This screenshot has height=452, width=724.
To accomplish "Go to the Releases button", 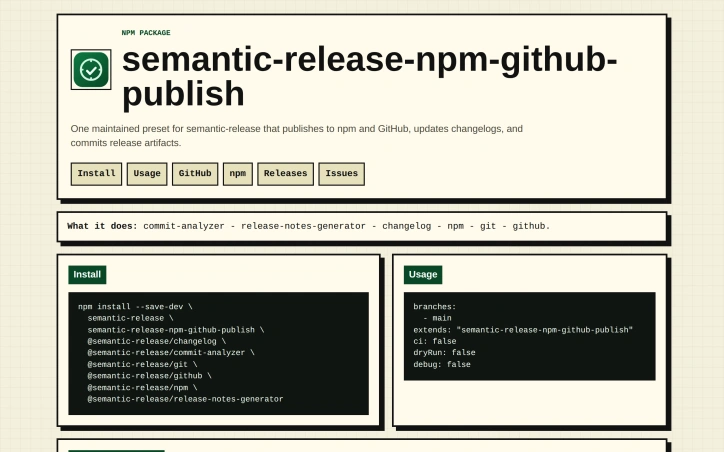I will pyautogui.click(x=285, y=174).
